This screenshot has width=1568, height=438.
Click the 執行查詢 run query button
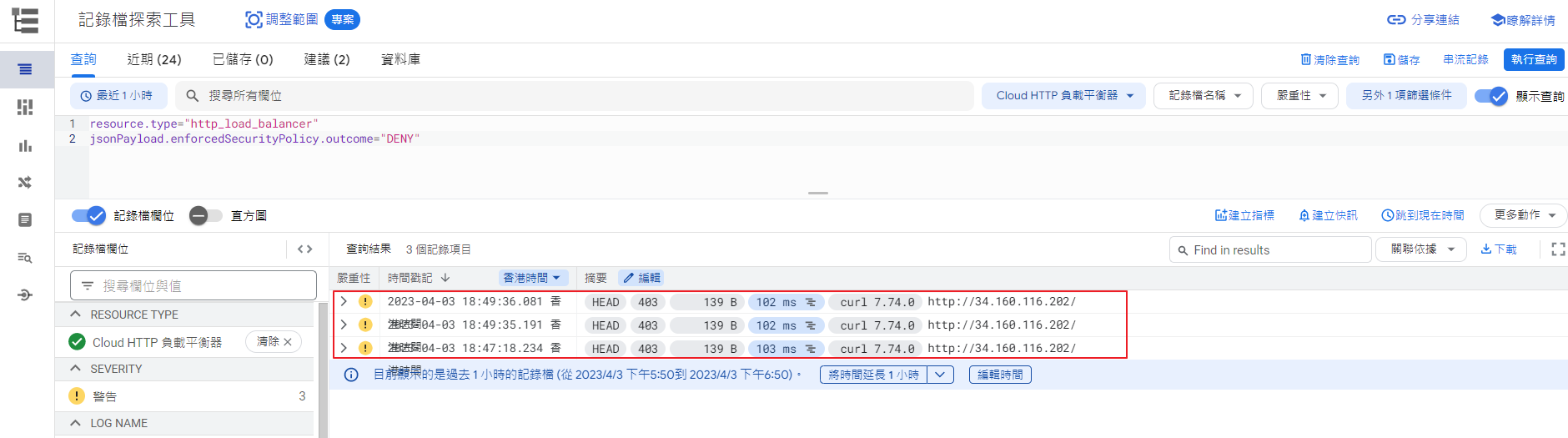[x=1533, y=59]
